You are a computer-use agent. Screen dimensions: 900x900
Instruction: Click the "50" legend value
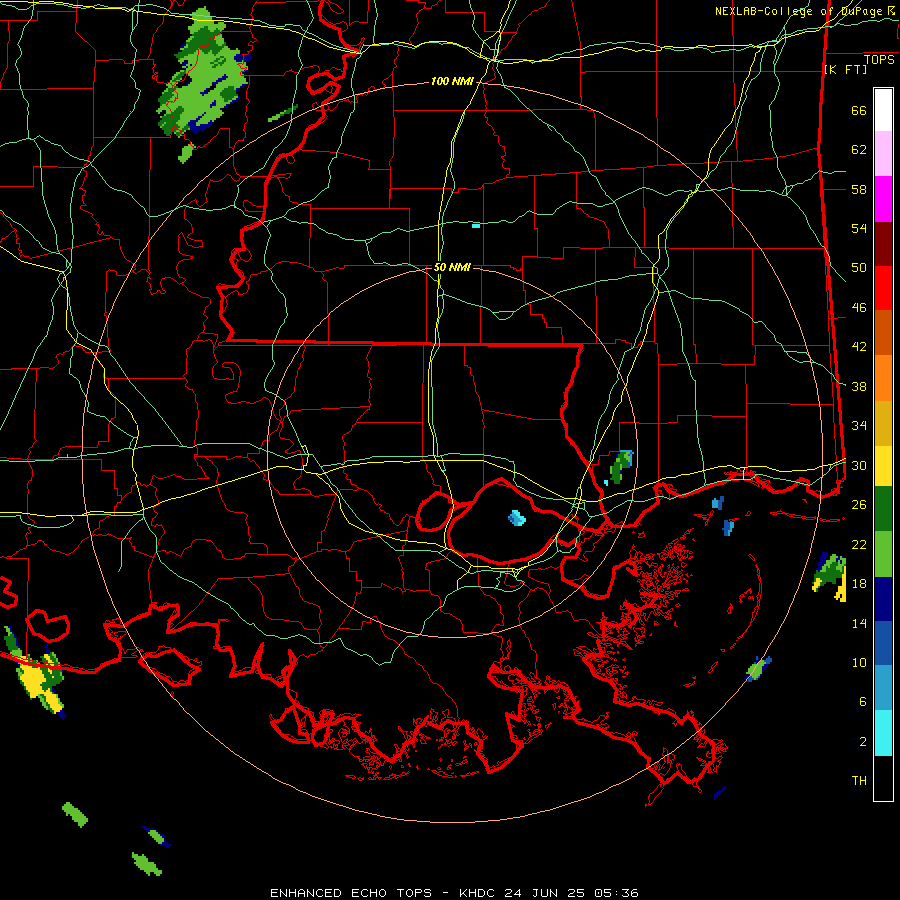[x=859, y=268]
